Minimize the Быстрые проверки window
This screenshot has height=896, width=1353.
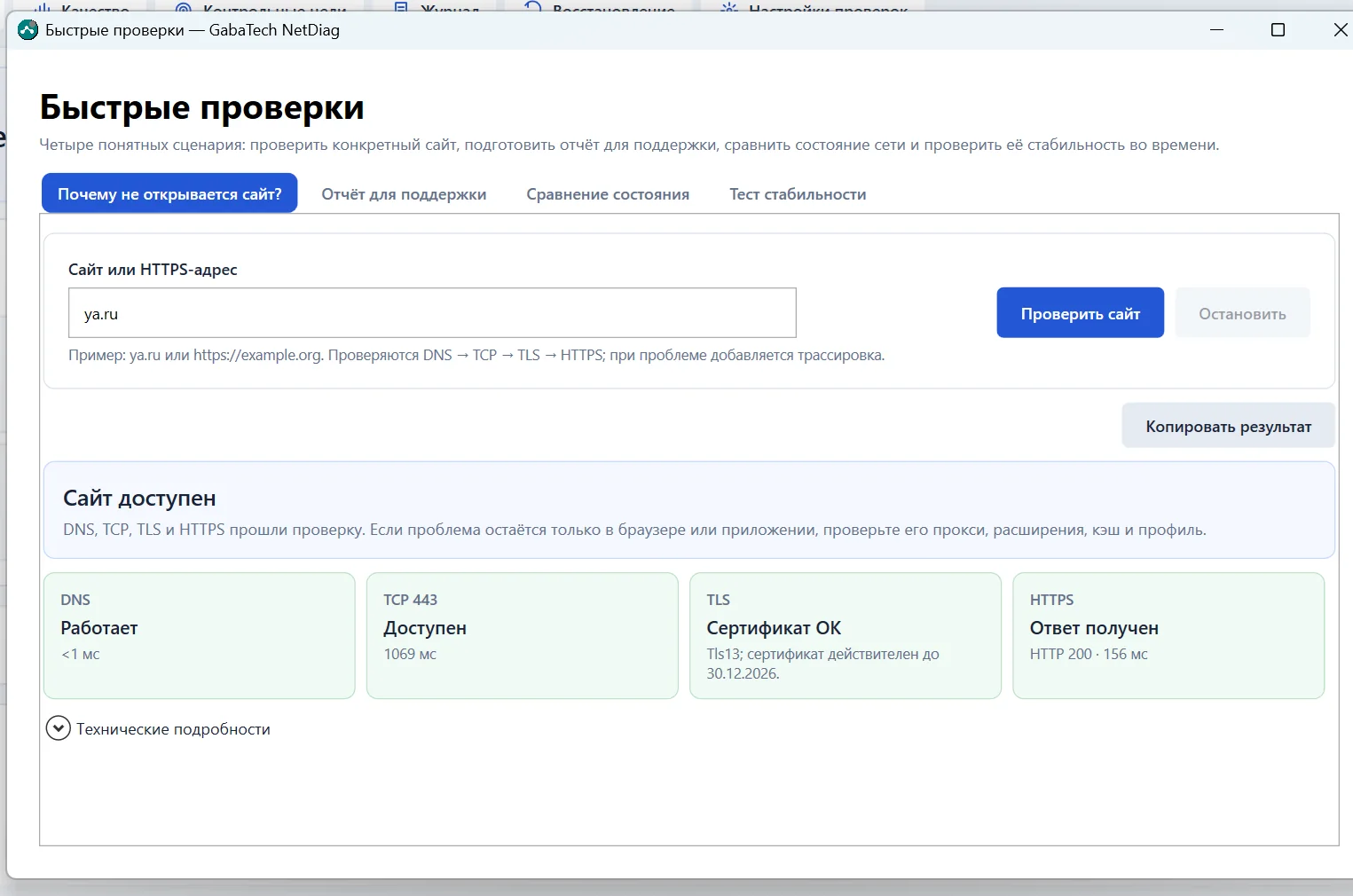click(1216, 30)
